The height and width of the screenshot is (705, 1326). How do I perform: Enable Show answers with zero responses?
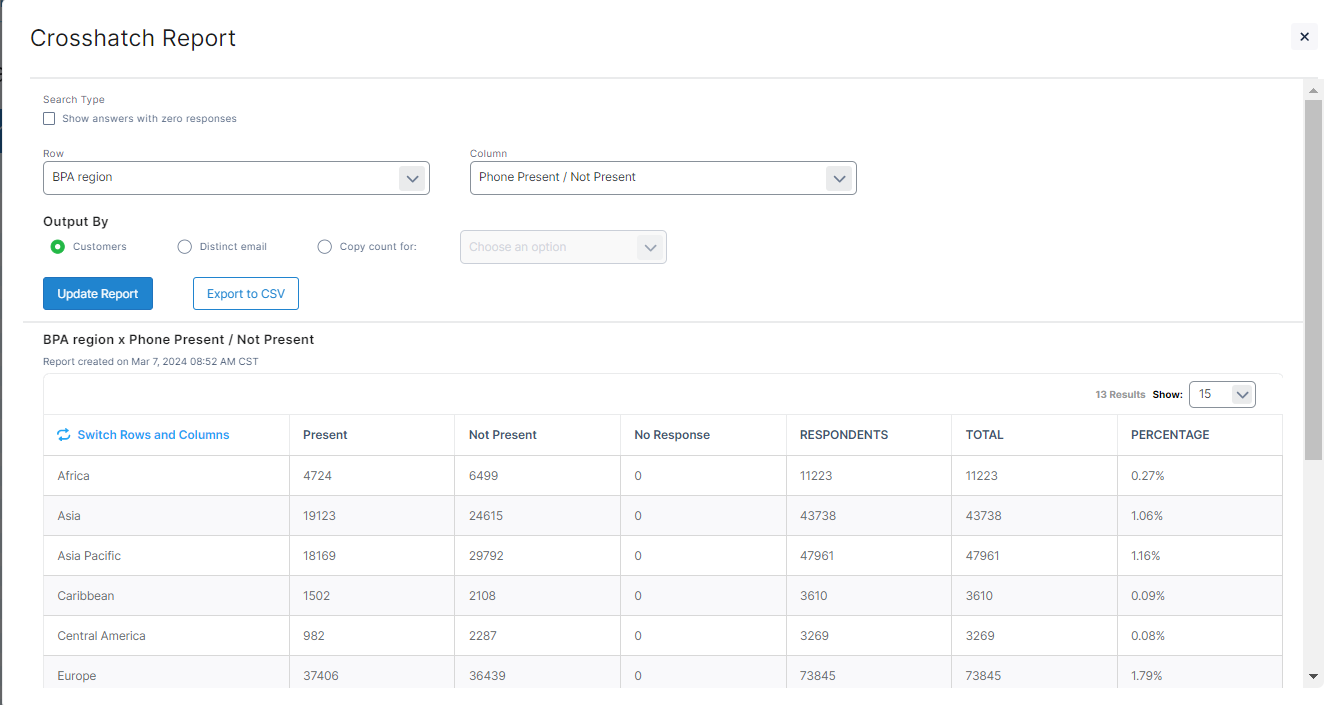click(x=49, y=119)
